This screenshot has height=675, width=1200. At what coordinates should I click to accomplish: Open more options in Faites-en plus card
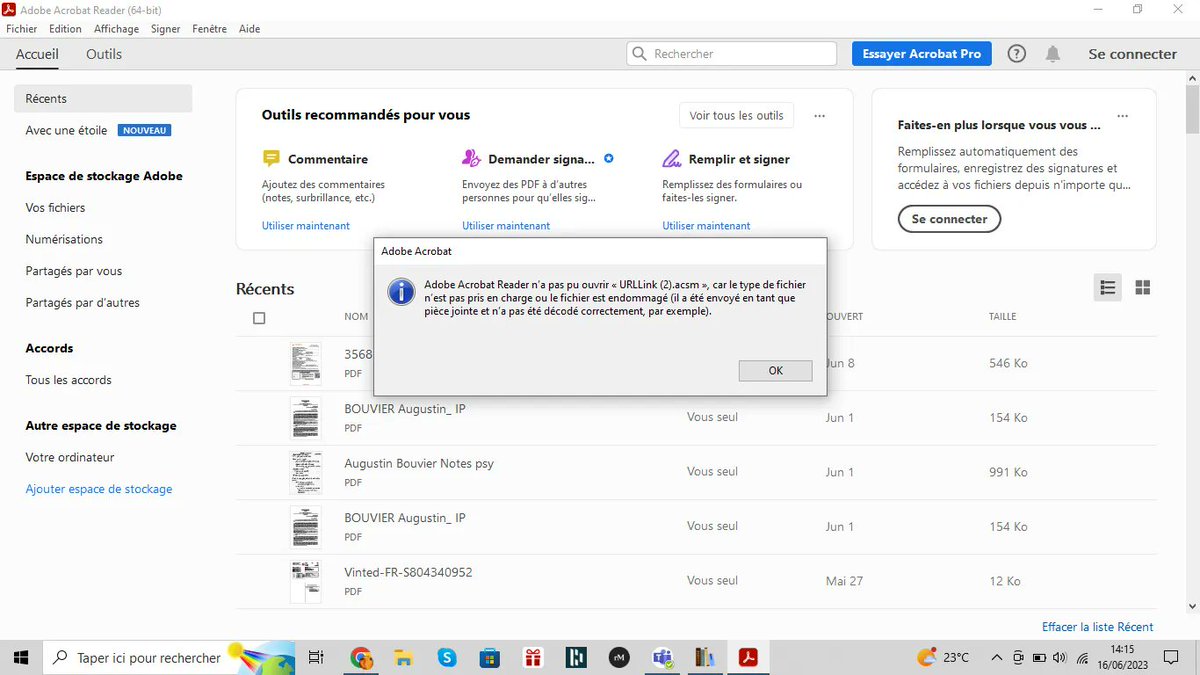click(x=1123, y=116)
